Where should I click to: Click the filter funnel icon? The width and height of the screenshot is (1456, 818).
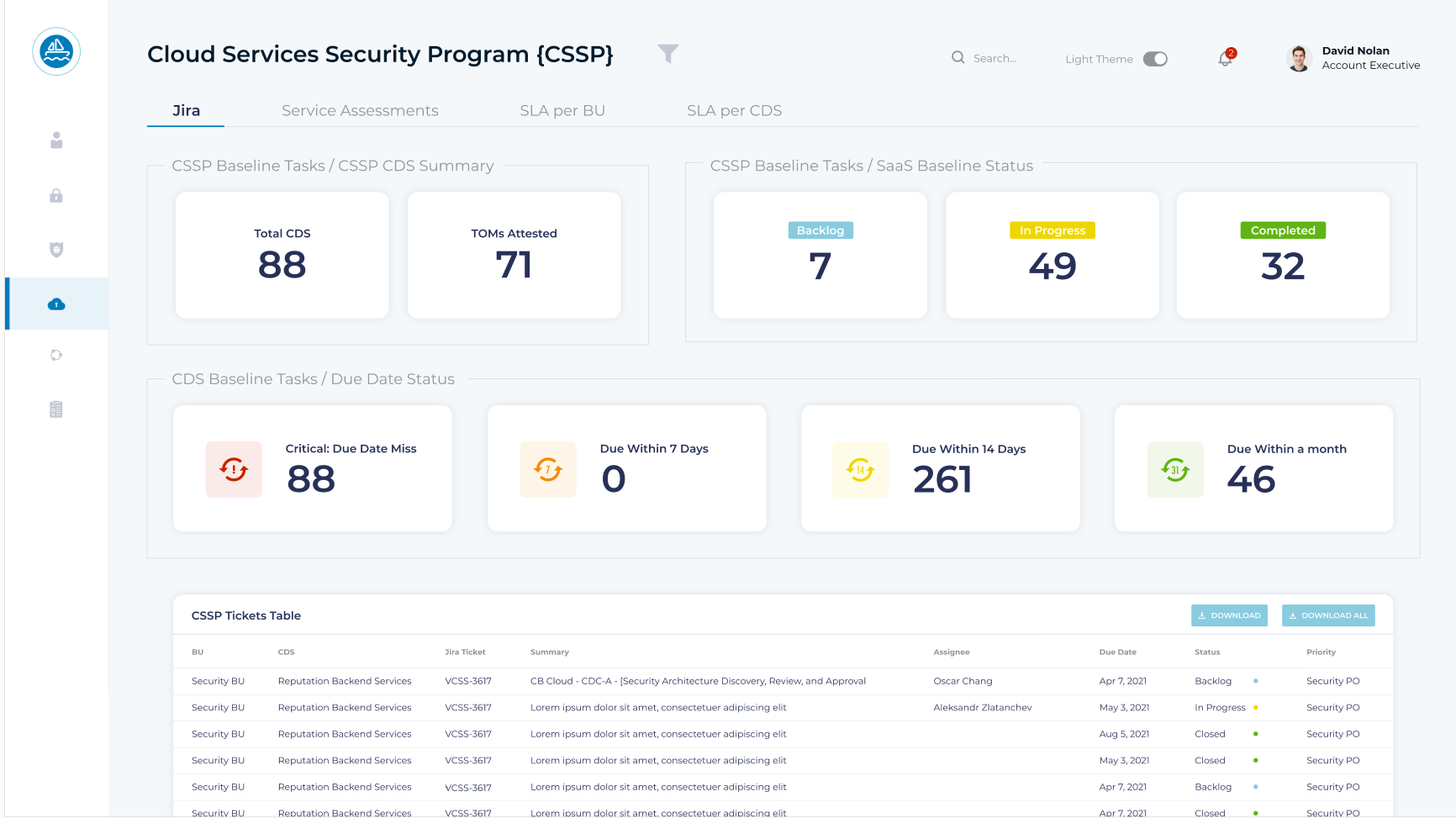pyautogui.click(x=667, y=54)
